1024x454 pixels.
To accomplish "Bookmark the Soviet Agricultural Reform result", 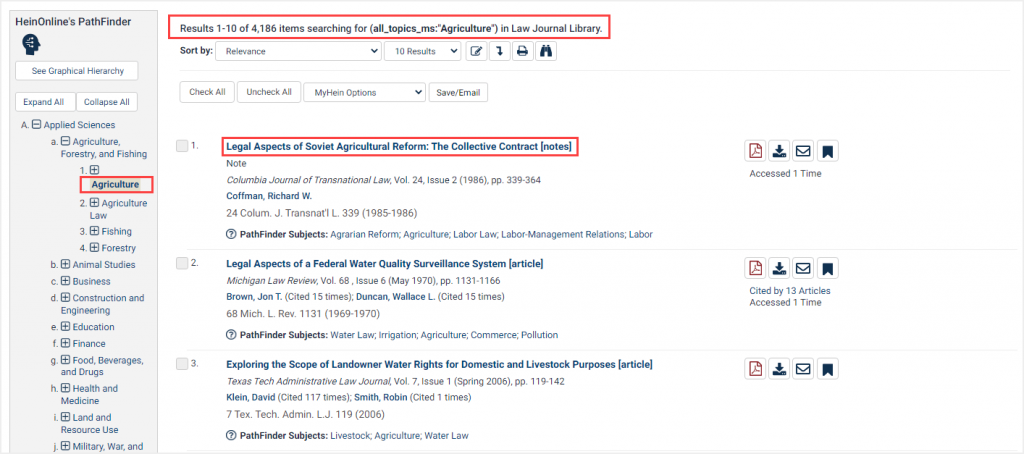I will point(827,151).
